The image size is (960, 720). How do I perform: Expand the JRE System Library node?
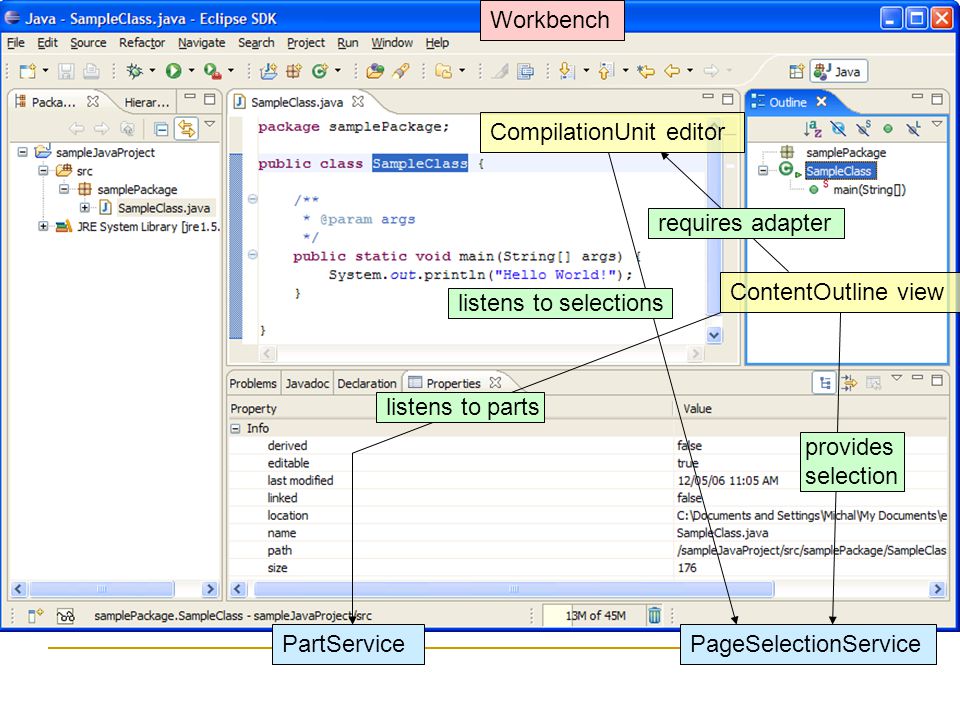43,226
